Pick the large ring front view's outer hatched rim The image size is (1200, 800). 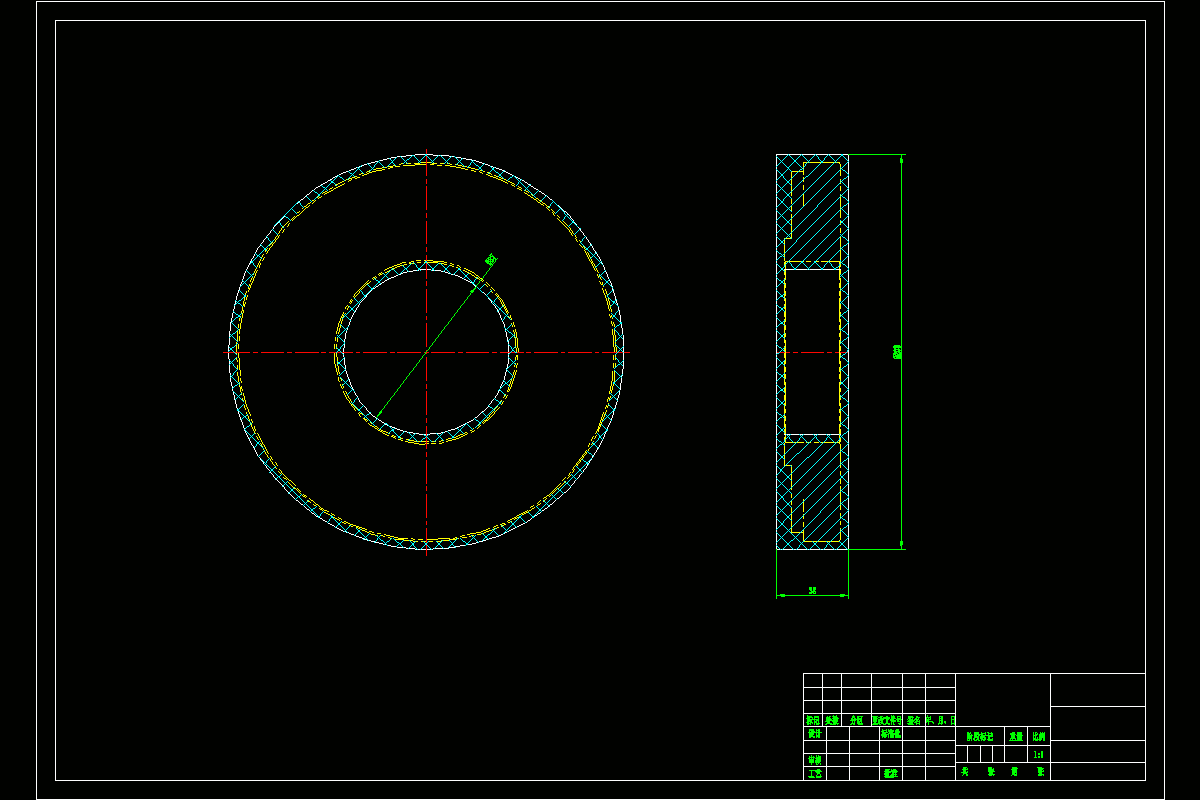tap(427, 160)
